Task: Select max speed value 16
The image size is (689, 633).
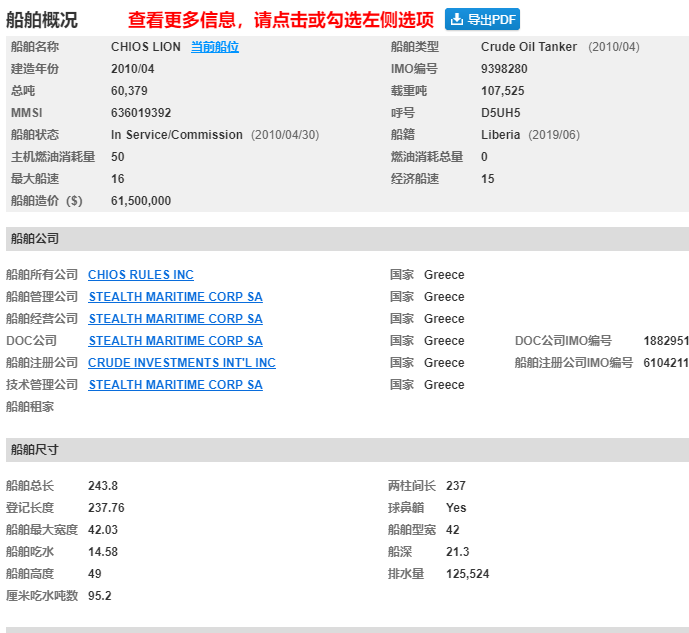Action: pos(118,179)
